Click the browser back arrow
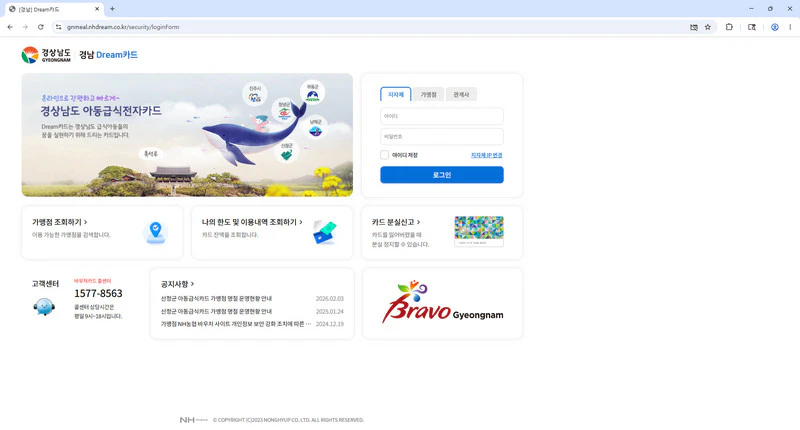Screen dimensions: 800x430 pyautogui.click(x=10, y=27)
